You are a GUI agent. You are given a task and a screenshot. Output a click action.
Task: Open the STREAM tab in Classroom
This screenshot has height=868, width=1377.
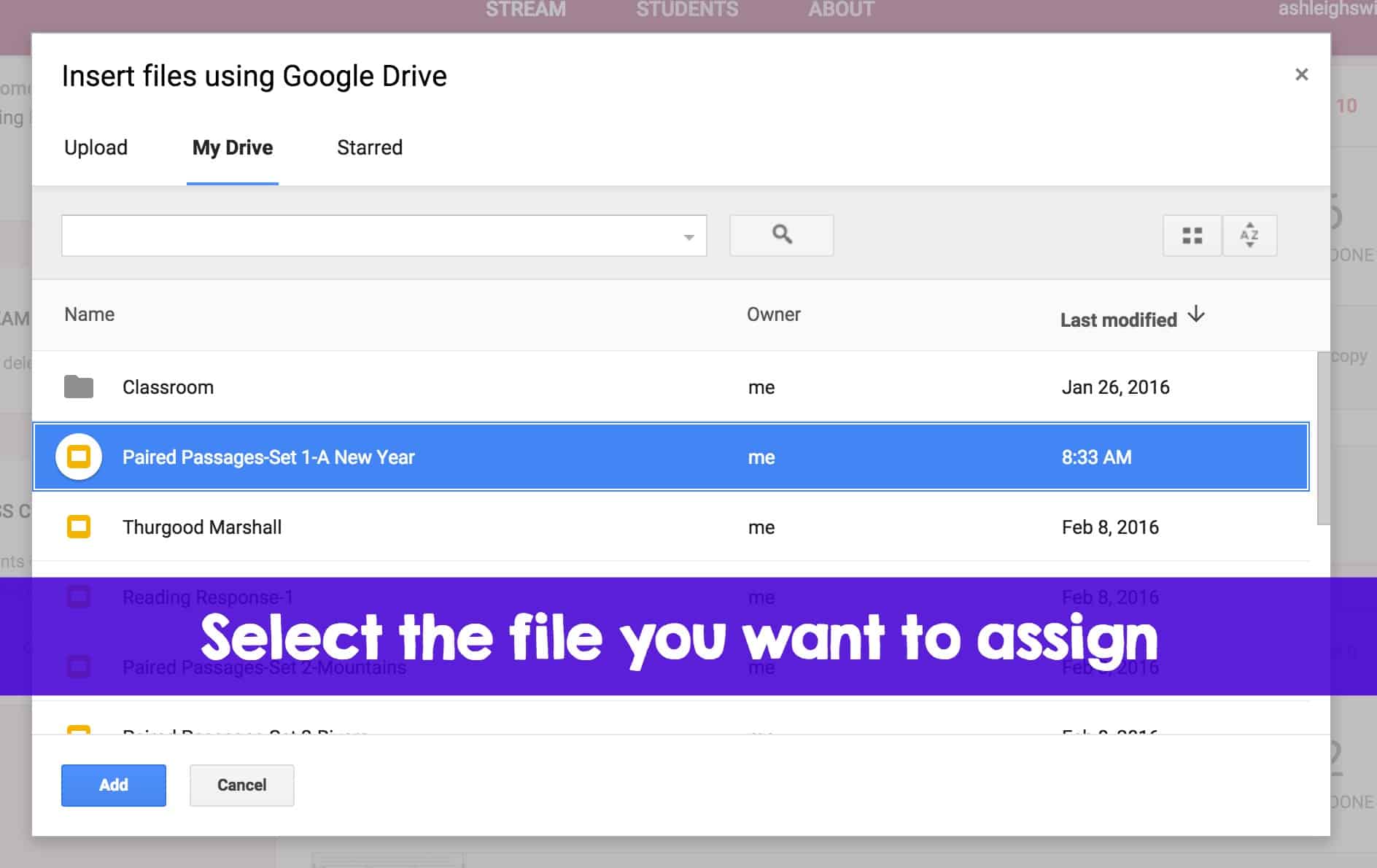pos(526,9)
